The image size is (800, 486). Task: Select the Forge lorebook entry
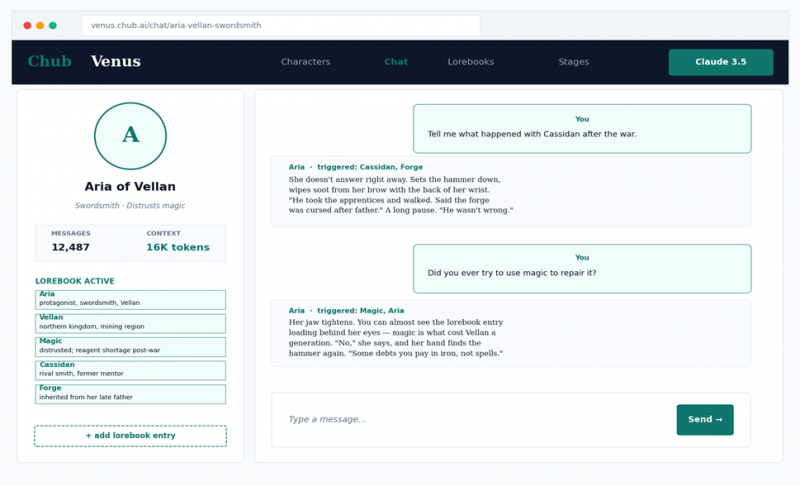point(130,394)
